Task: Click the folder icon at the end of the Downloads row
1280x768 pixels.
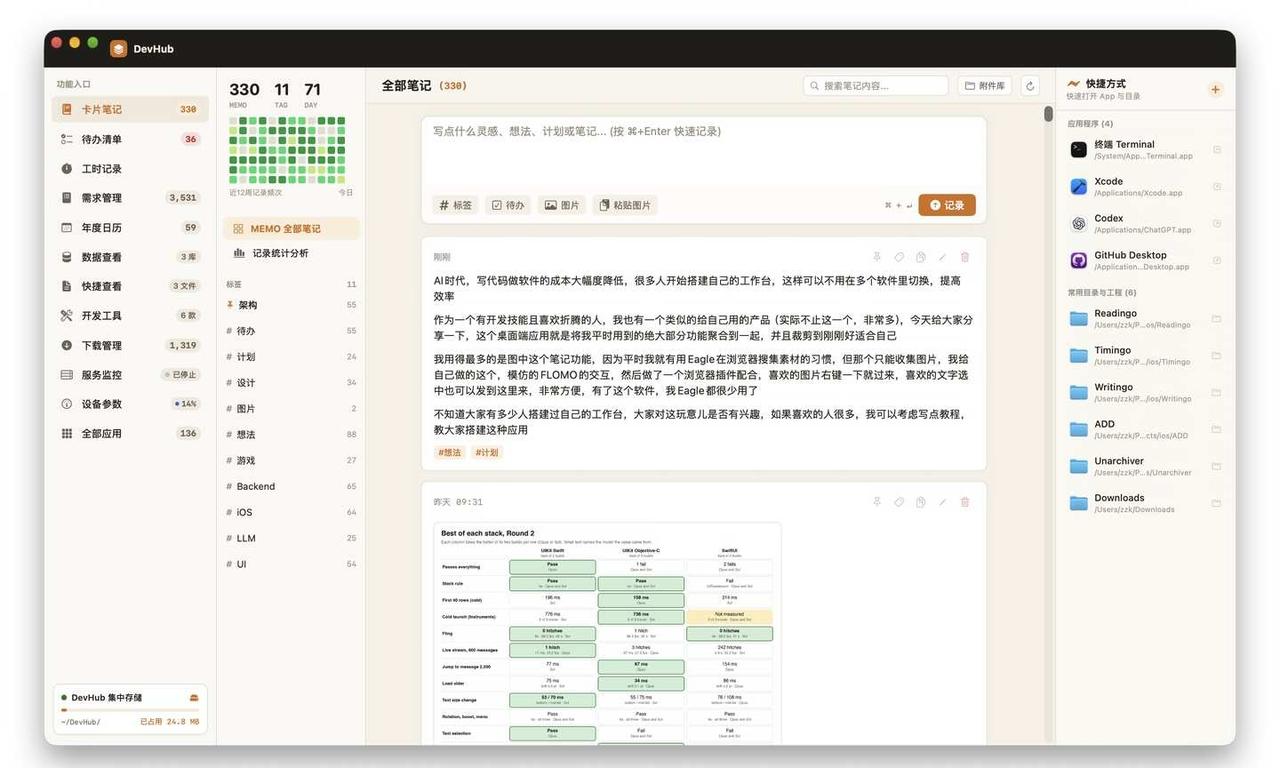Action: (x=1217, y=503)
